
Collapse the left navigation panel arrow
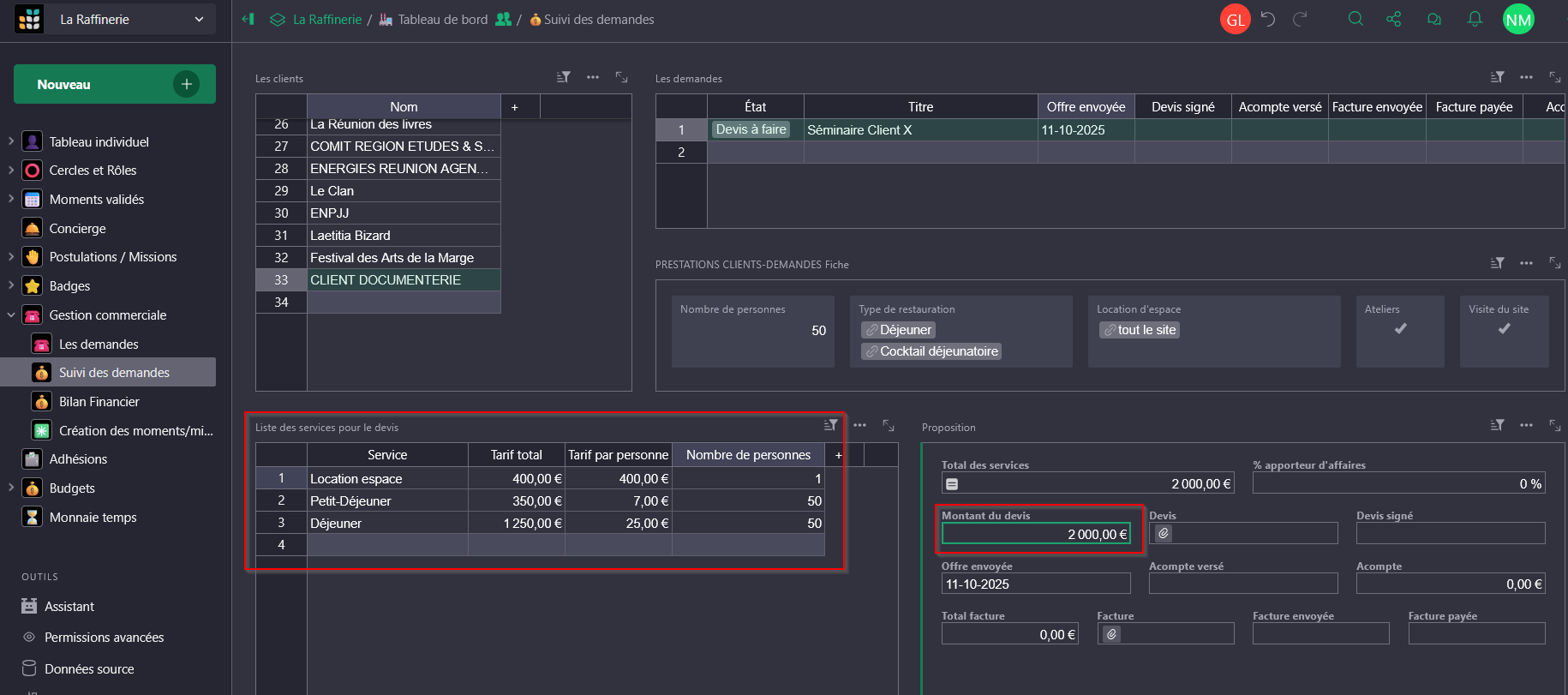pos(248,19)
